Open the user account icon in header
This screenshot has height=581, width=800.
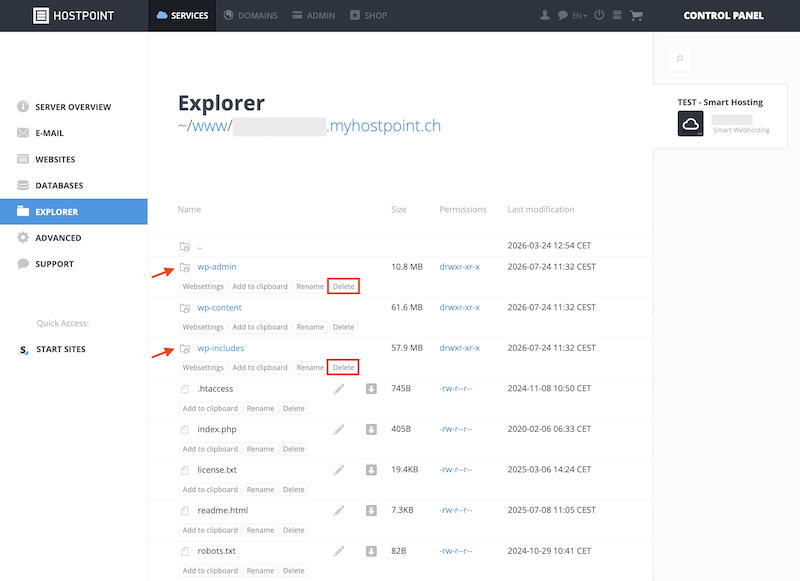click(545, 15)
